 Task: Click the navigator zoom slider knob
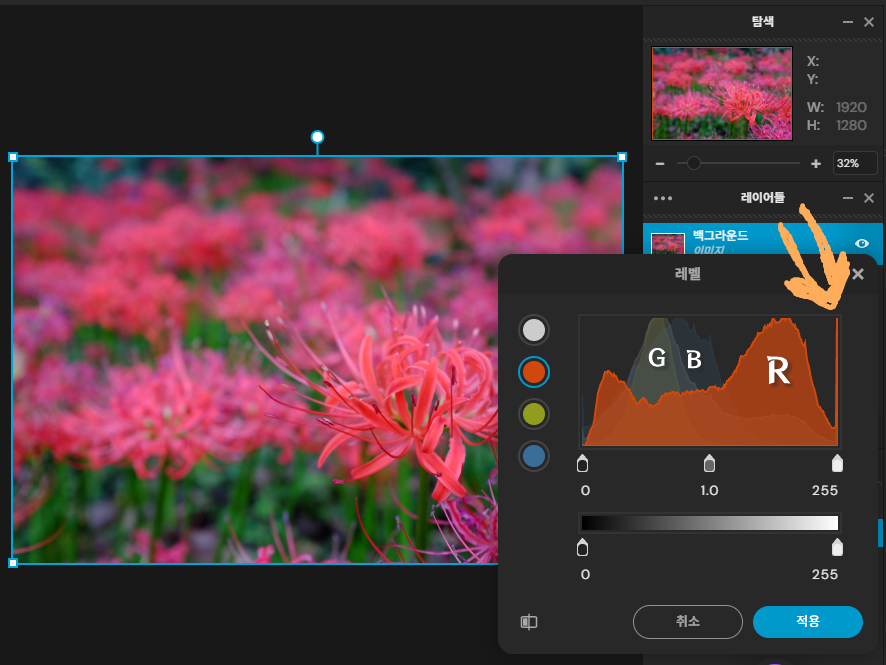[x=693, y=163]
